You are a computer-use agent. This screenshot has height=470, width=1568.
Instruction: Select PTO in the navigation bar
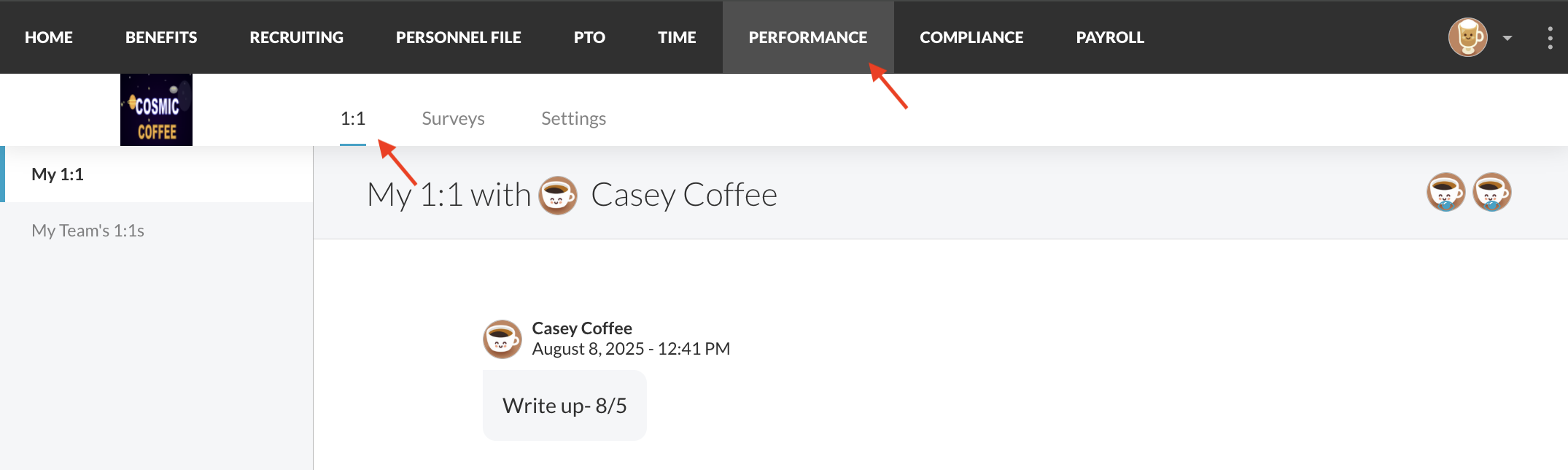(x=589, y=37)
